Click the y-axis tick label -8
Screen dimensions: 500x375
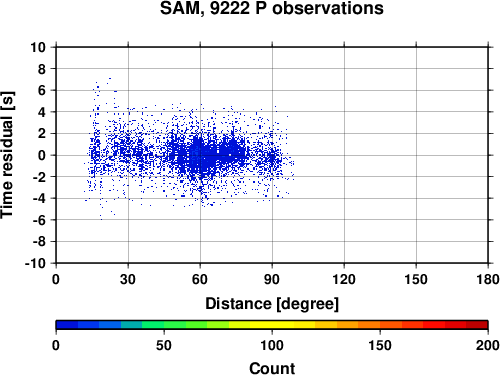click(x=39, y=242)
